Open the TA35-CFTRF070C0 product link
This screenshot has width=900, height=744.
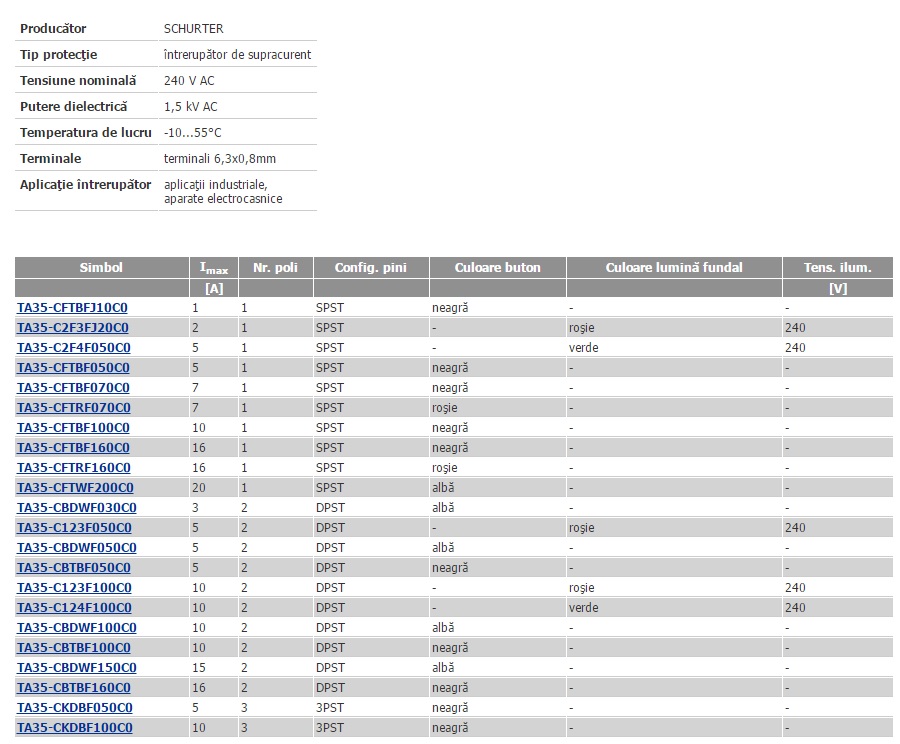[x=73, y=408]
